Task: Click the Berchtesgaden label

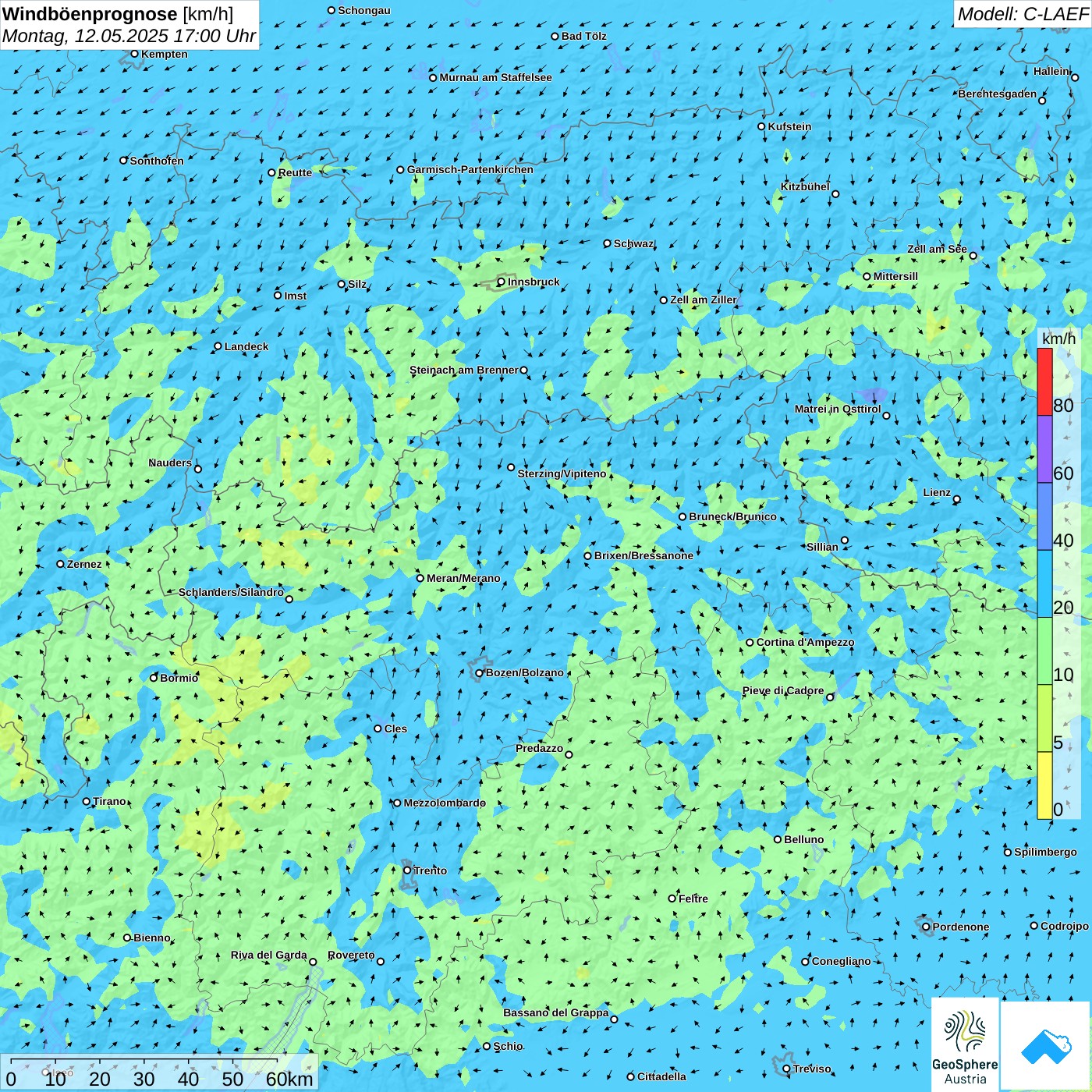Action: [998, 94]
